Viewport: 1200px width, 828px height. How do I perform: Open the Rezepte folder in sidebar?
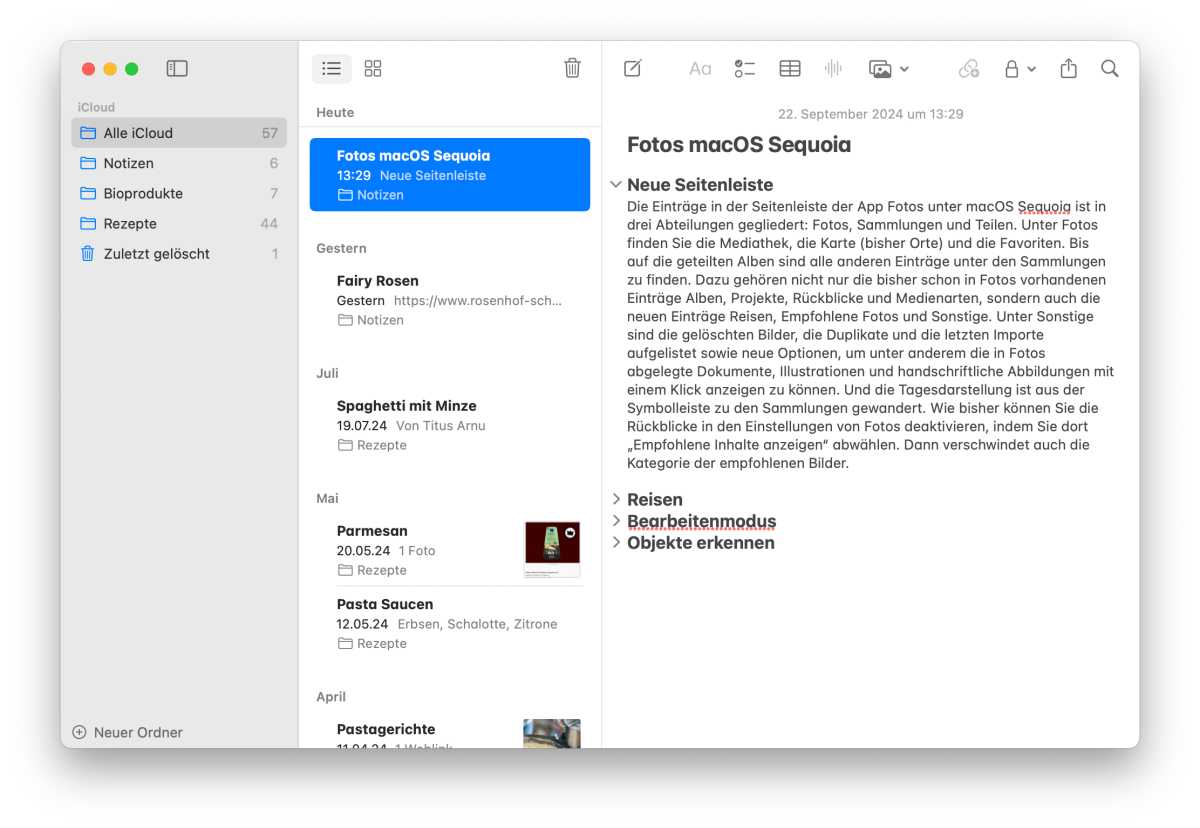[179, 223]
